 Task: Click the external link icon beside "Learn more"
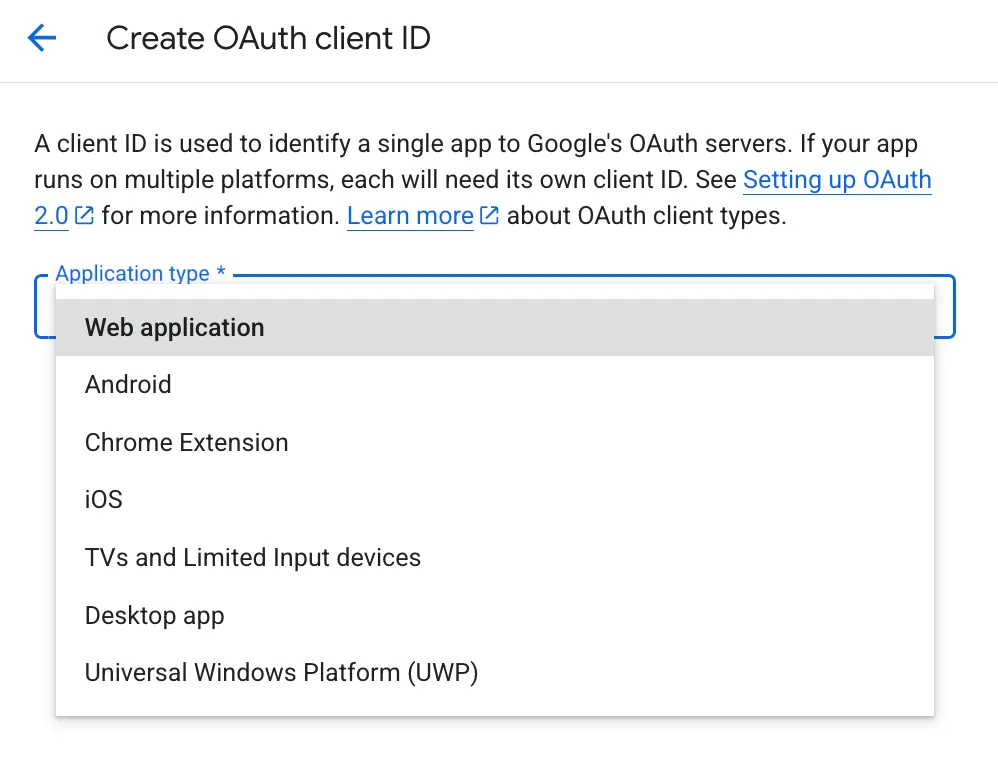click(488, 215)
